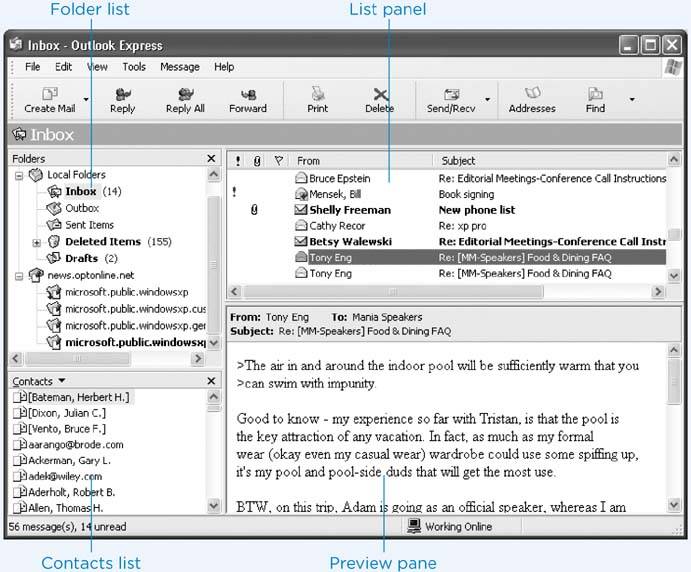The height and width of the screenshot is (572, 691).
Task: Open the Create Mail stationery dropdown arrow
Action: [x=86, y=99]
